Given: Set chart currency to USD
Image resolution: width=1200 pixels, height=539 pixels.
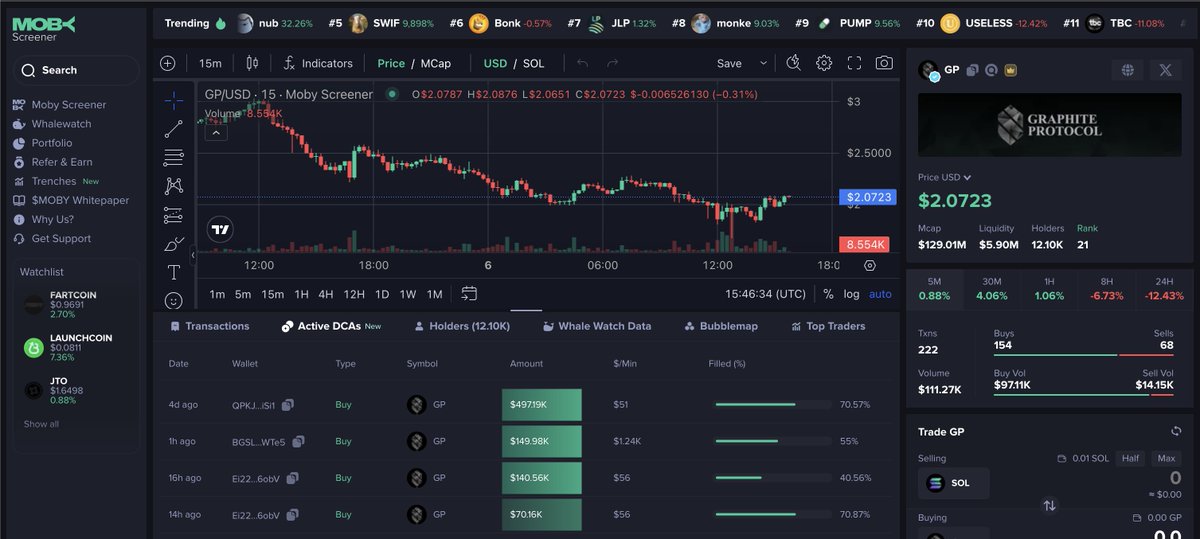Looking at the screenshot, I should [495, 63].
